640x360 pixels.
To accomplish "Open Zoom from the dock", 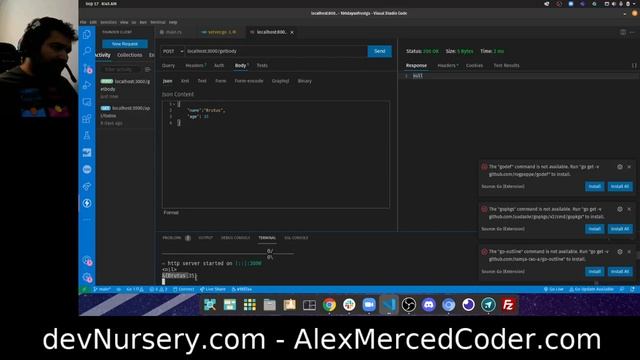I will pyautogui.click(x=369, y=305).
